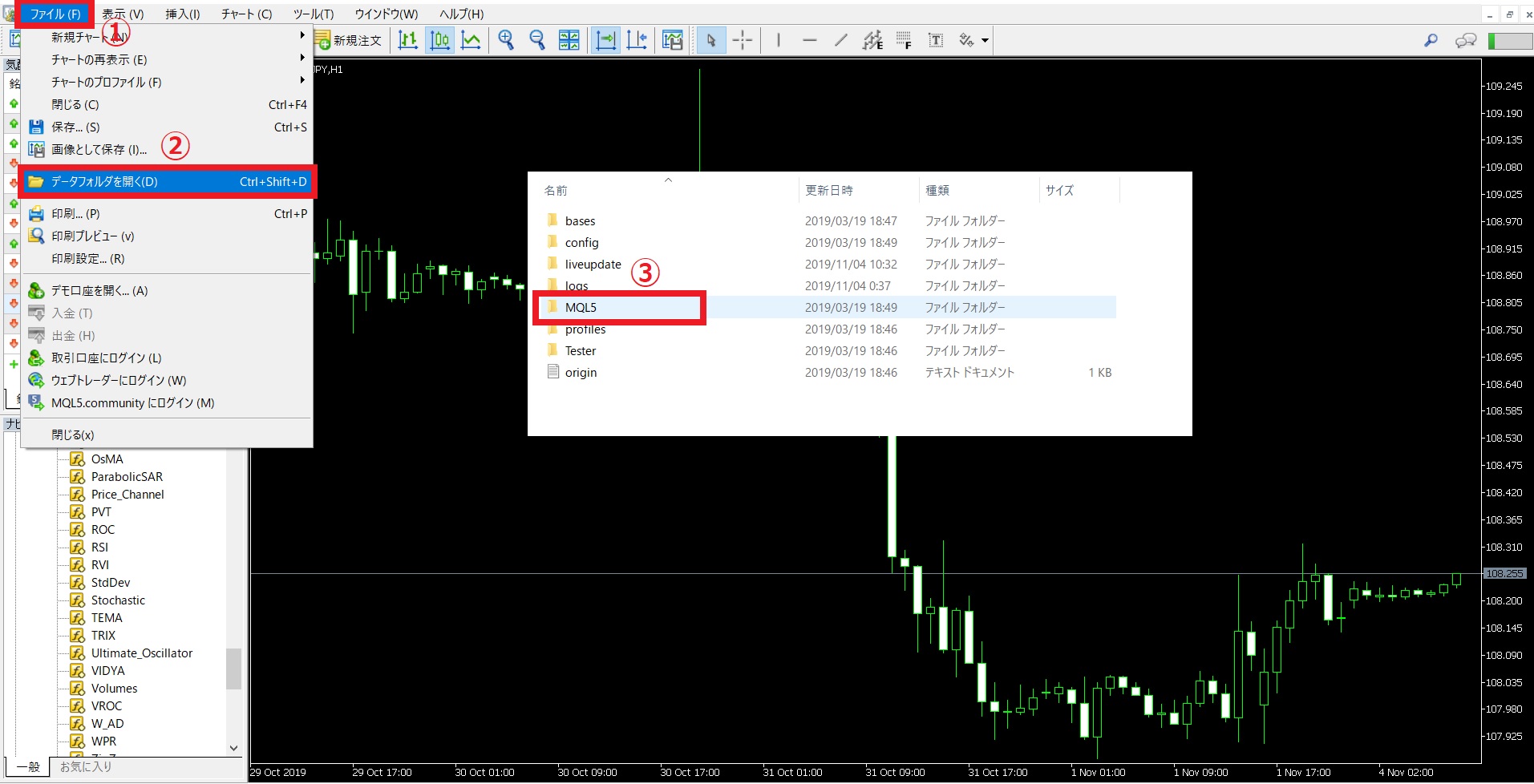Choose MQL5.community にログイン (M) item
Image resolution: width=1534 pixels, height=784 pixels.
coord(167,402)
